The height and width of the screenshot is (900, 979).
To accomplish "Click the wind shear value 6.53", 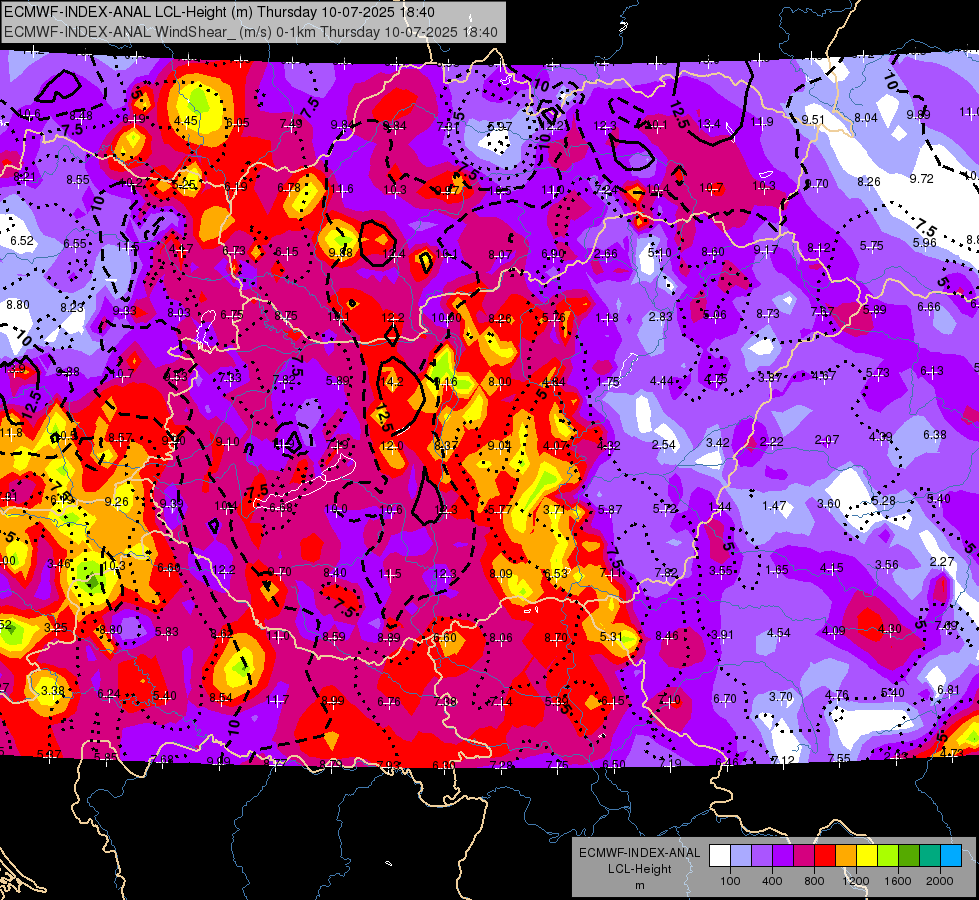I will tap(556, 573).
